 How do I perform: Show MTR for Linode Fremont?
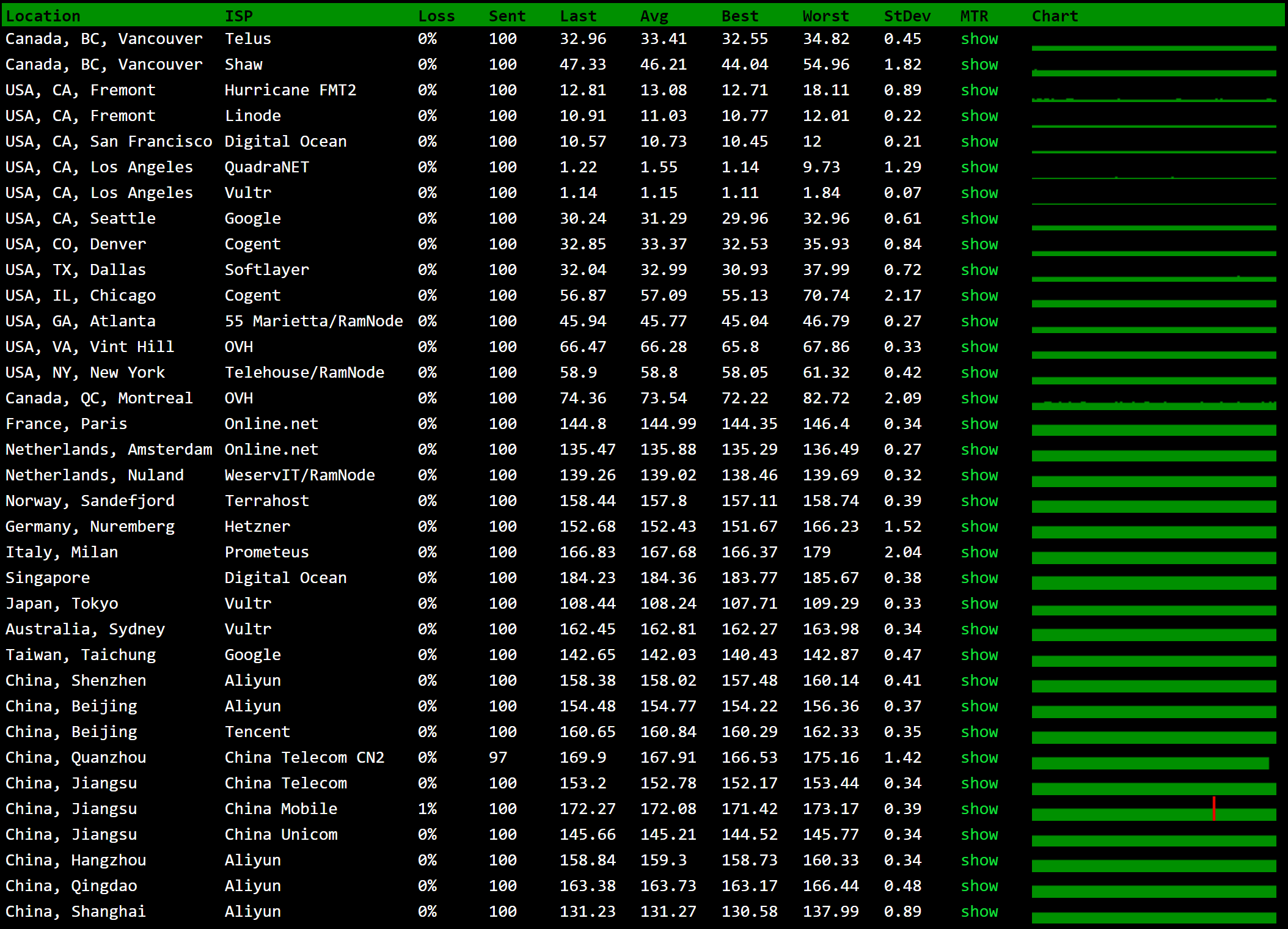click(979, 116)
